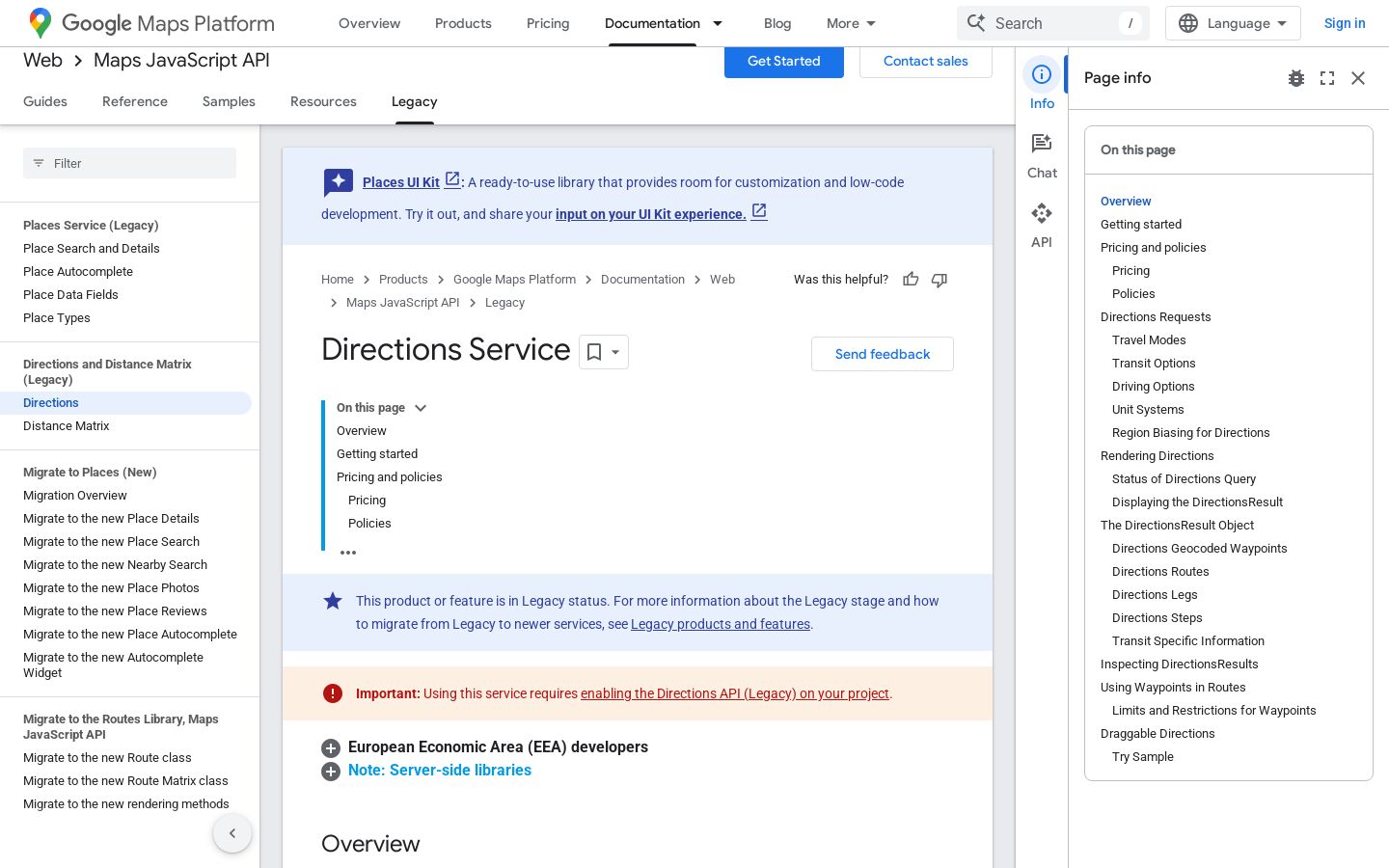Collapse the left navigation with arrow button
Viewport: 1389px width, 868px height.
232,833
